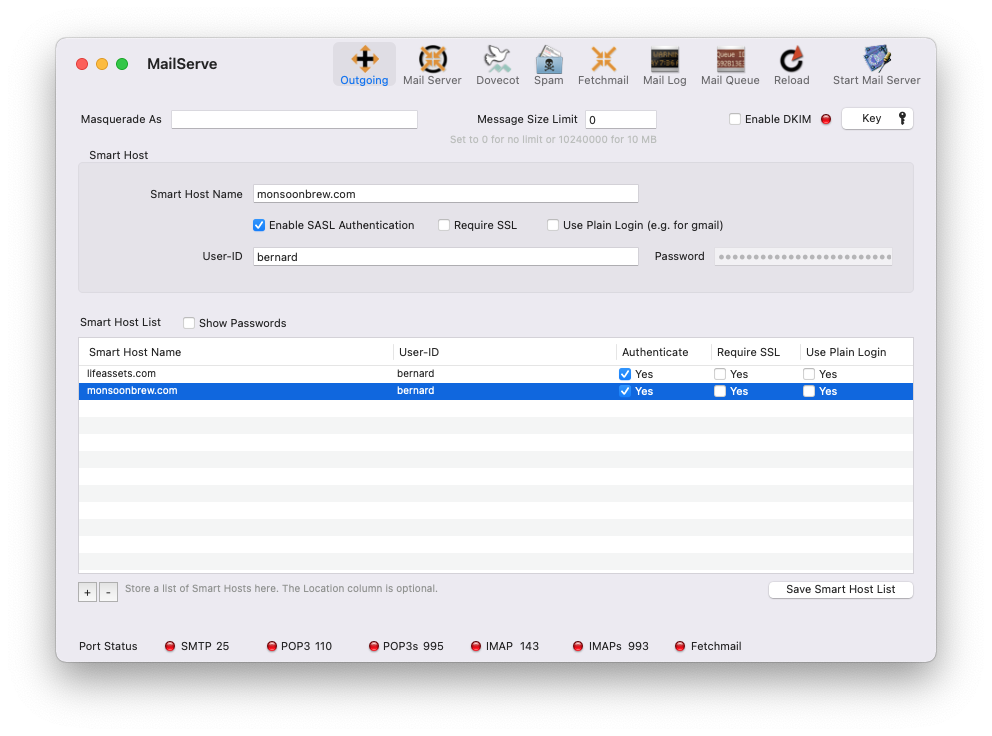Toggle Enable SASL Authentication checkbox
Viewport: 992px width, 736px height.
tap(259, 225)
